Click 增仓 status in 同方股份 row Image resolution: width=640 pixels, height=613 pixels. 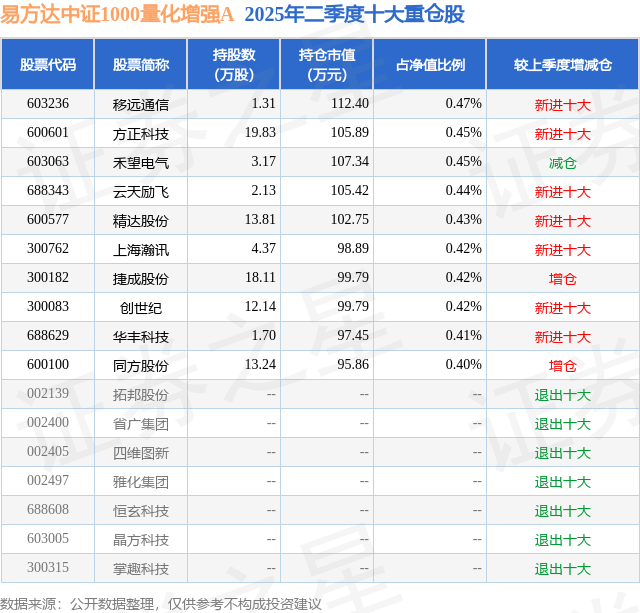562,366
